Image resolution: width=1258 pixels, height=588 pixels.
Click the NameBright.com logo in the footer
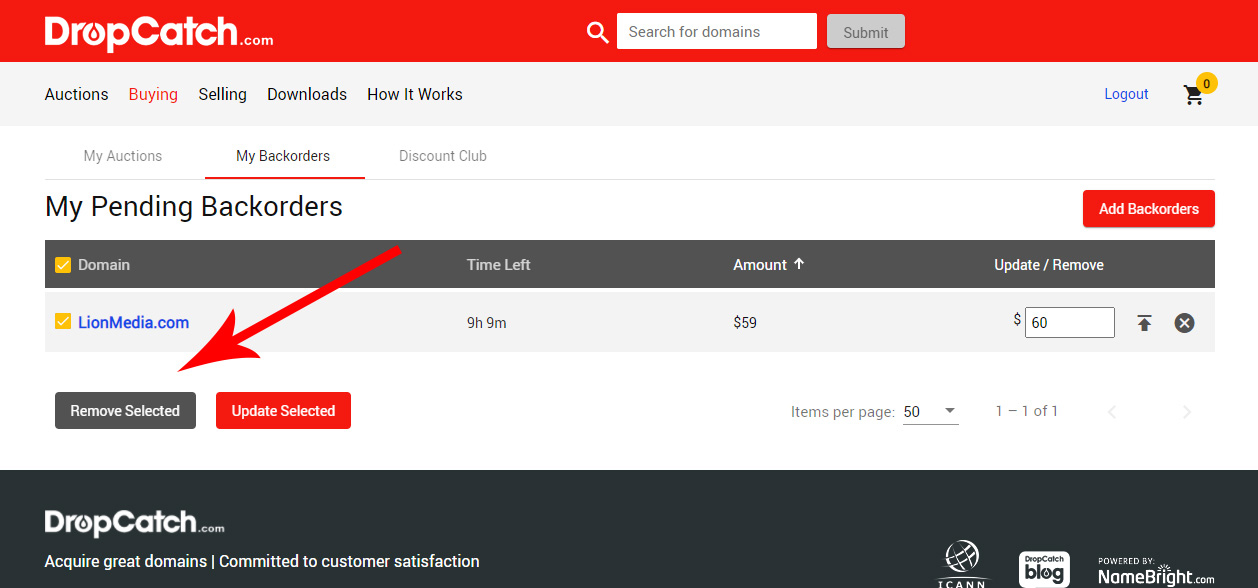click(x=1156, y=571)
